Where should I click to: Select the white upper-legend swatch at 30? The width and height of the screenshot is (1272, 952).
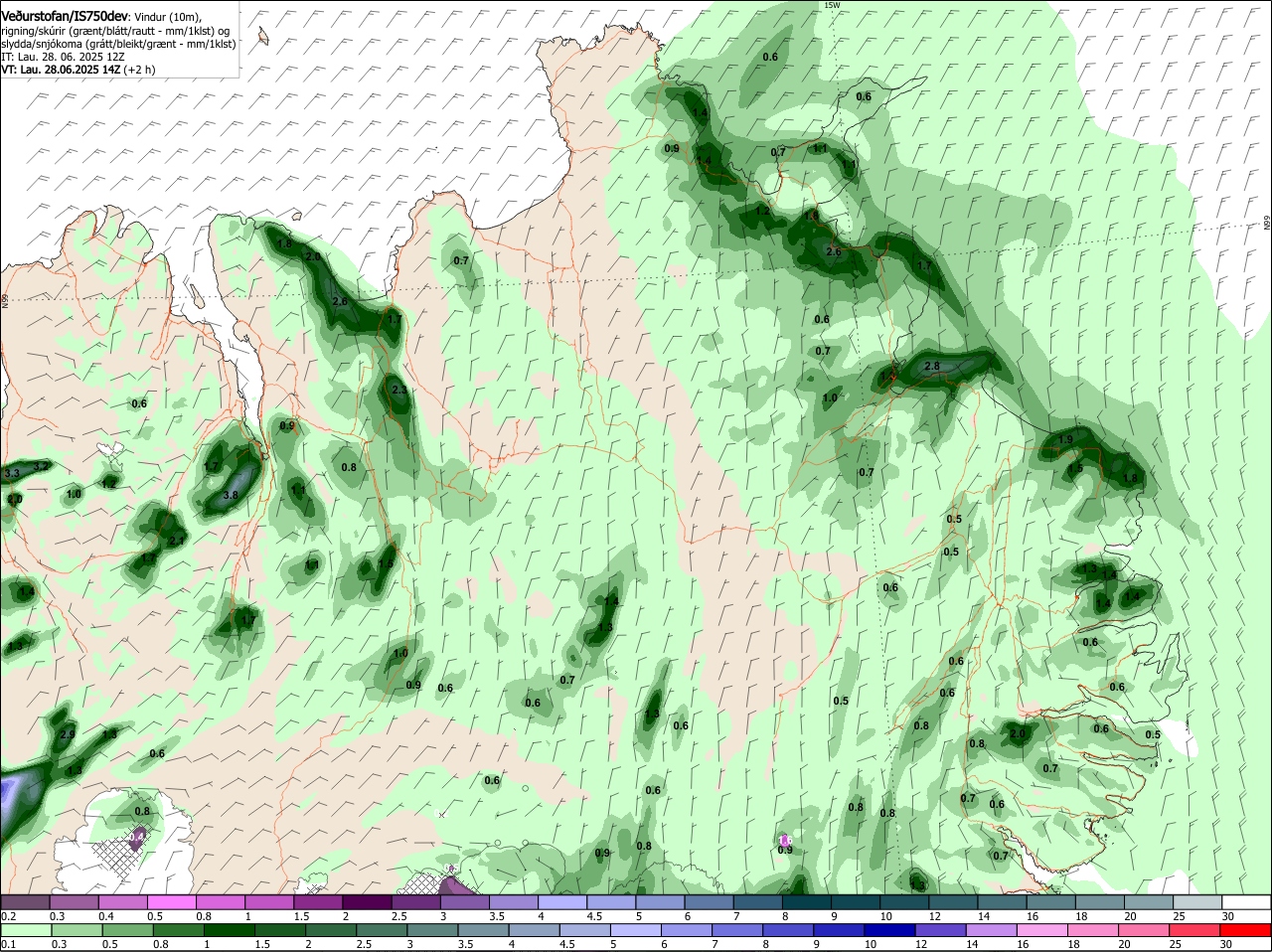pyautogui.click(x=1247, y=902)
